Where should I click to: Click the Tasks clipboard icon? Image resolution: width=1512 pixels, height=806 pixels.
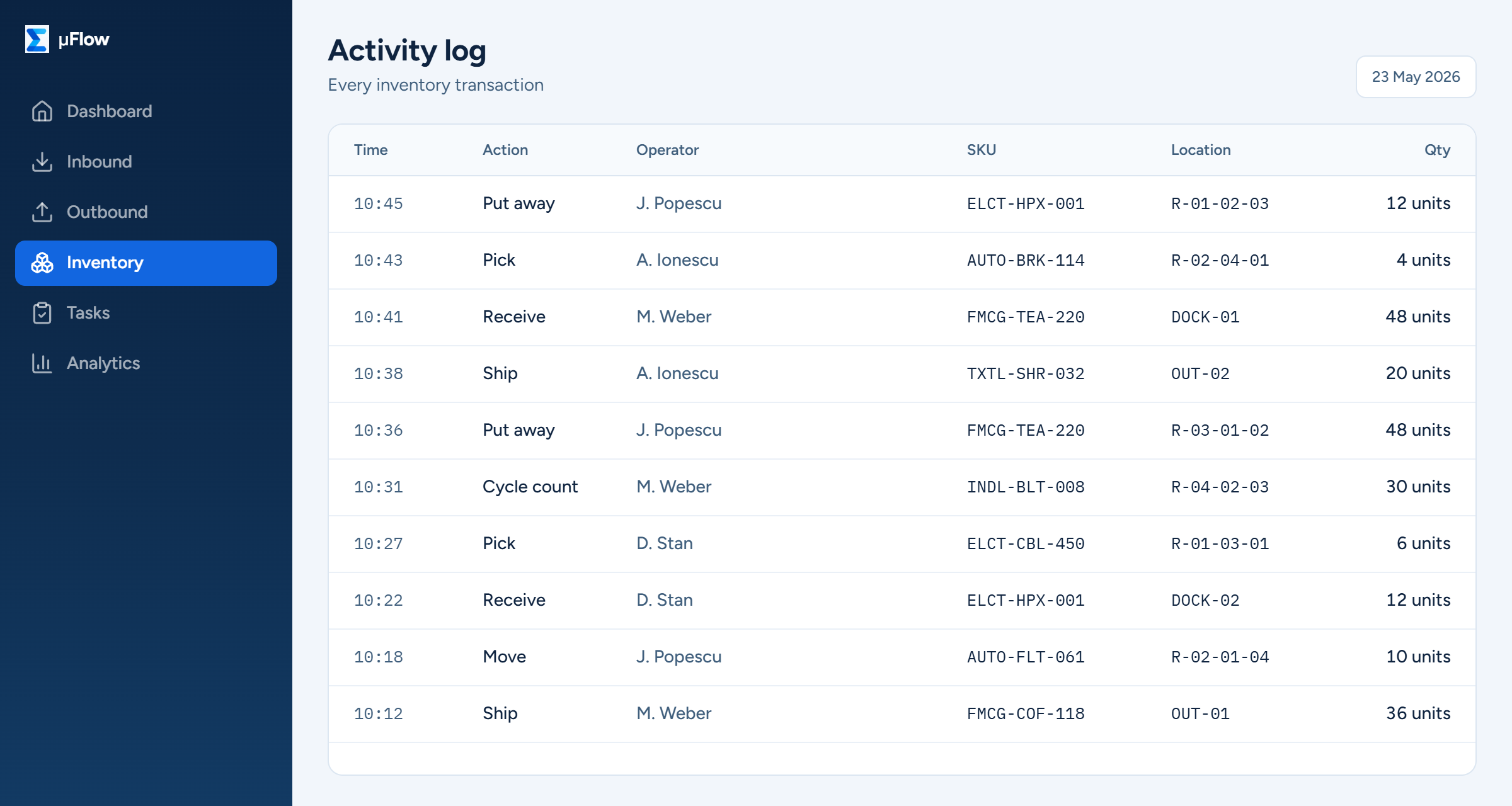[x=42, y=313]
